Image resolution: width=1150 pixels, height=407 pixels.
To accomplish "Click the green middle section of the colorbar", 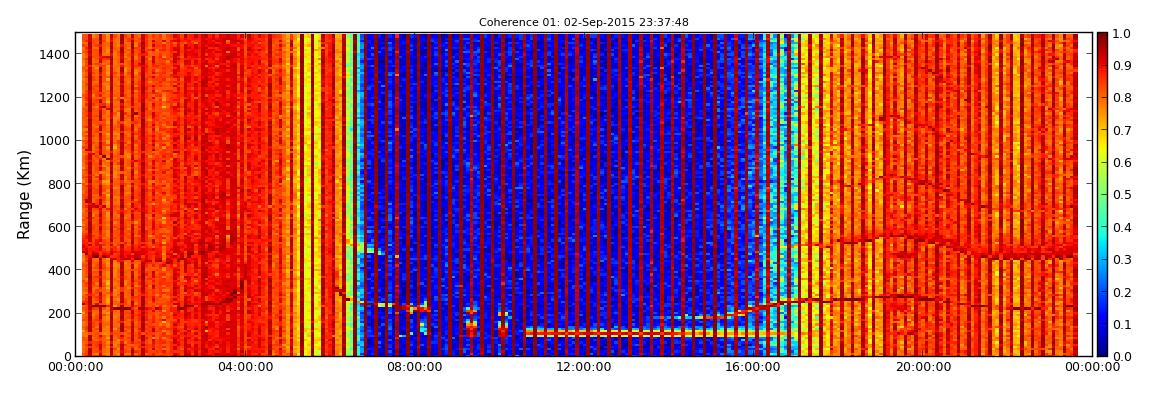I will (1103, 194).
